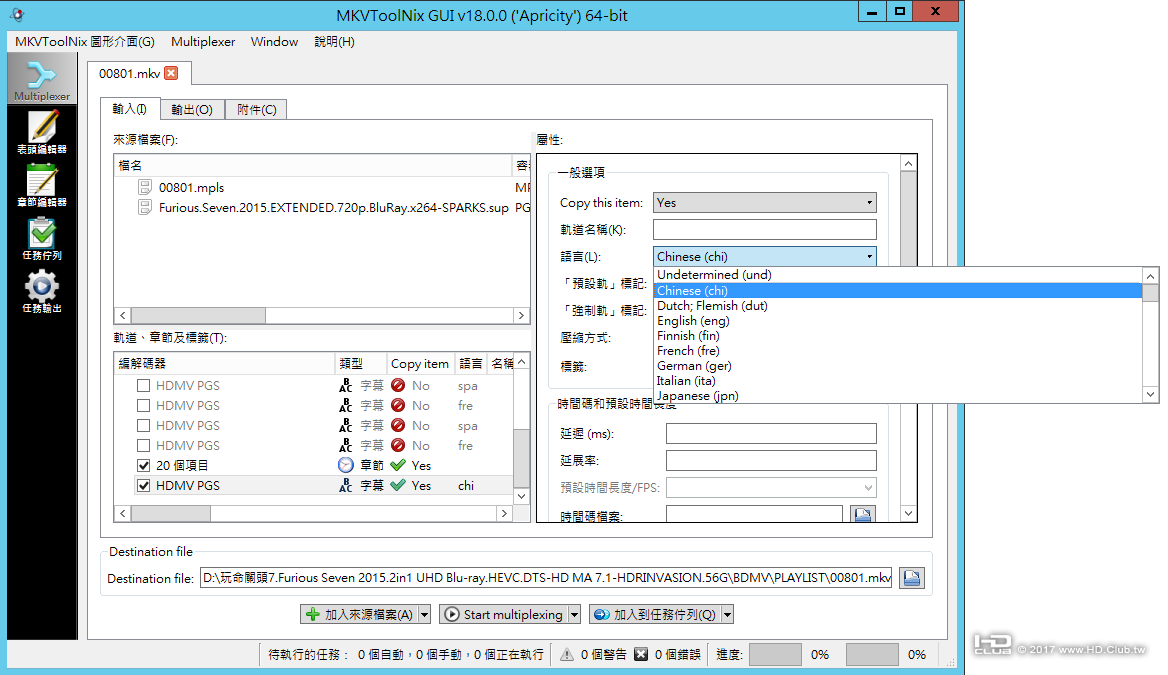
Task: Click the chapters clock icon in 20 個項目 row
Action: point(346,465)
